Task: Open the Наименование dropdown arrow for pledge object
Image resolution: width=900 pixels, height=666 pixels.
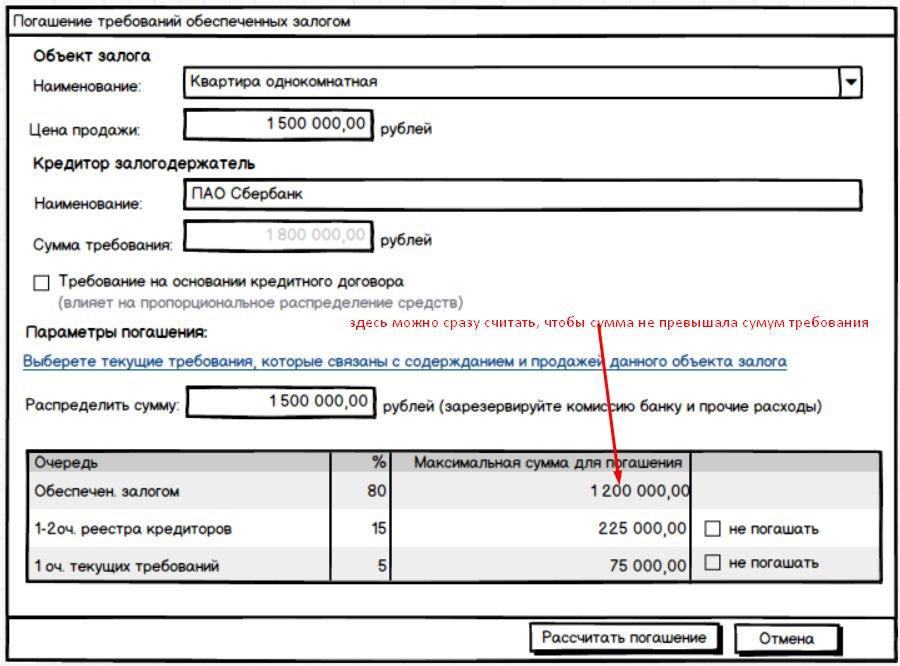Action: pyautogui.click(x=850, y=83)
